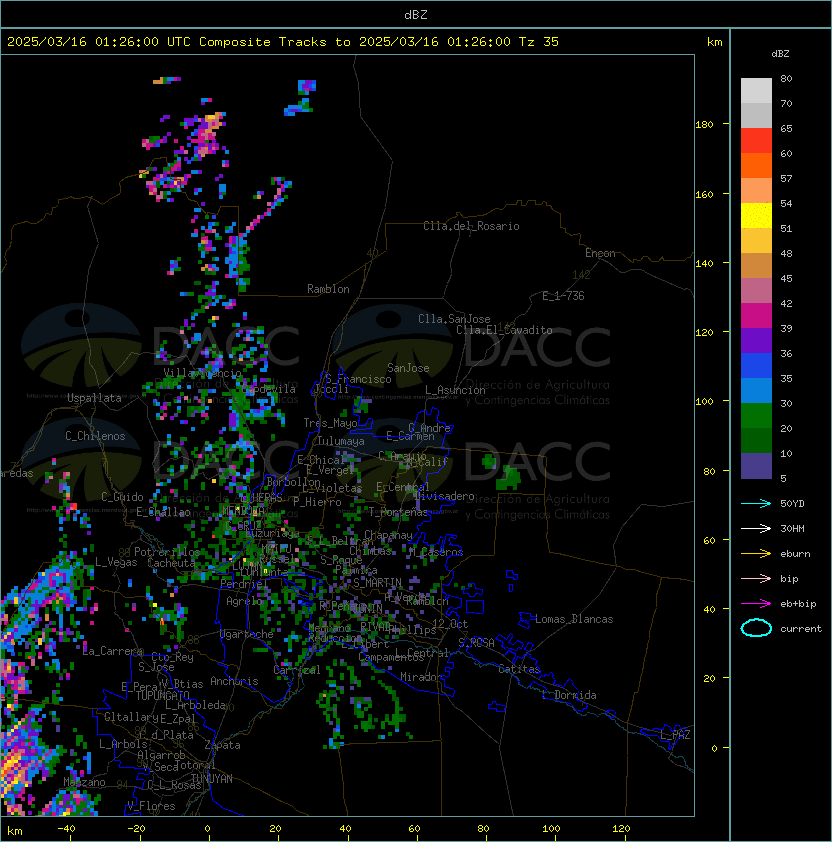Click the -20 tick on the bottom axis
The image size is (832, 842).
tap(136, 828)
